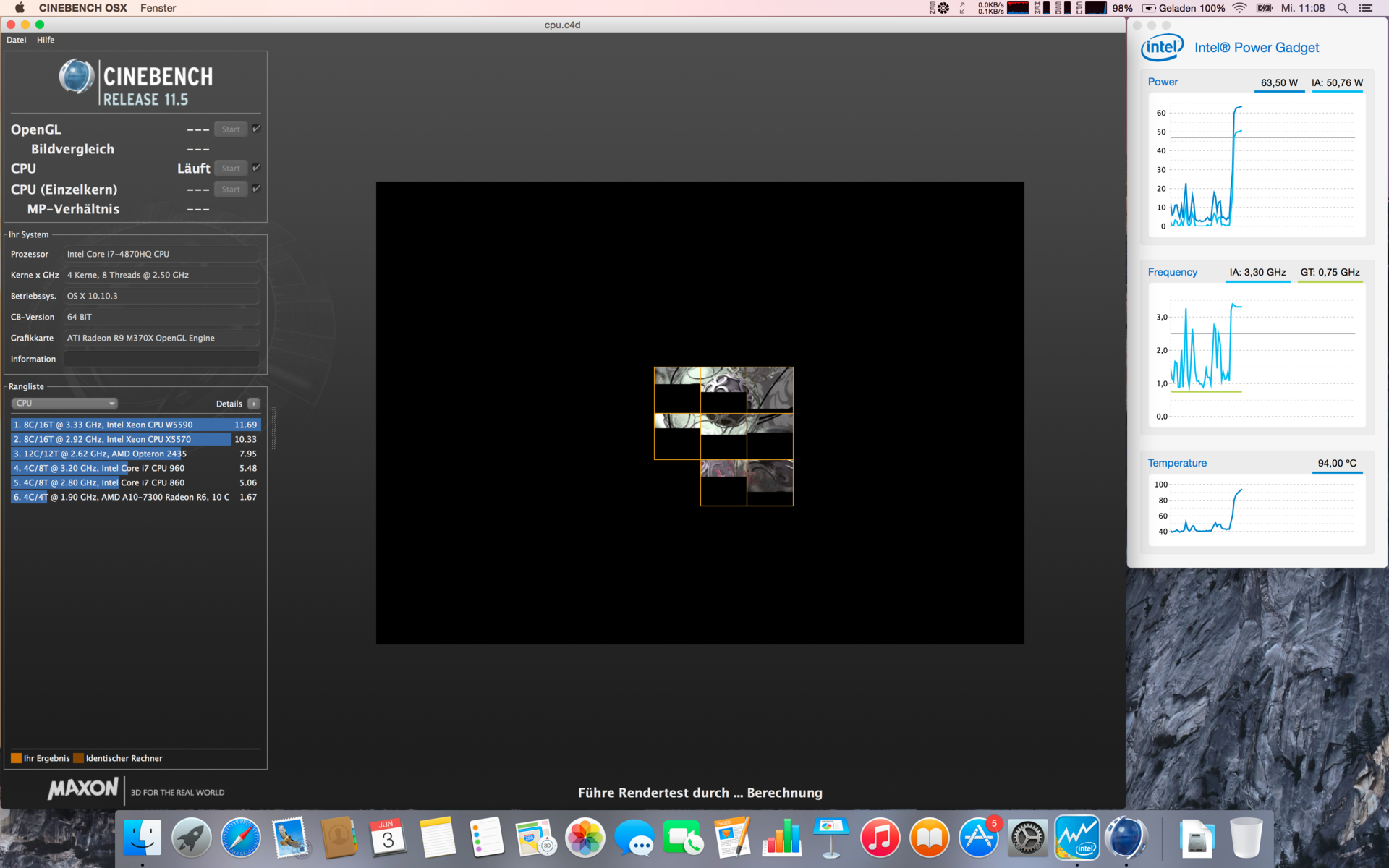Click orange Ihr Ergebnis color swatch
1389x868 pixels.
click(16, 758)
